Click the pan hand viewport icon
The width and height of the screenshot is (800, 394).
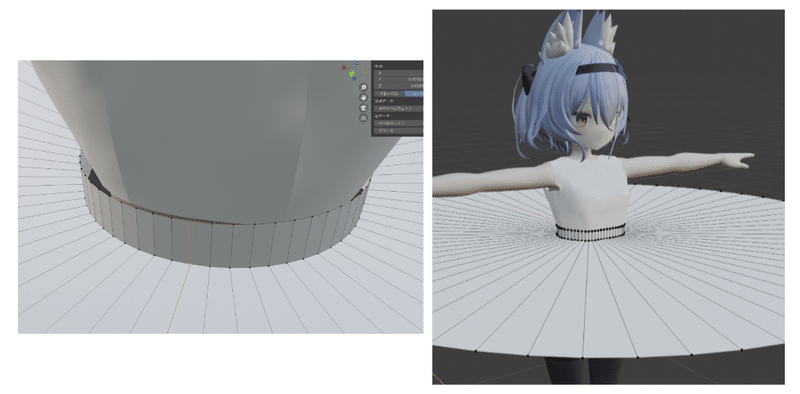pos(363,97)
